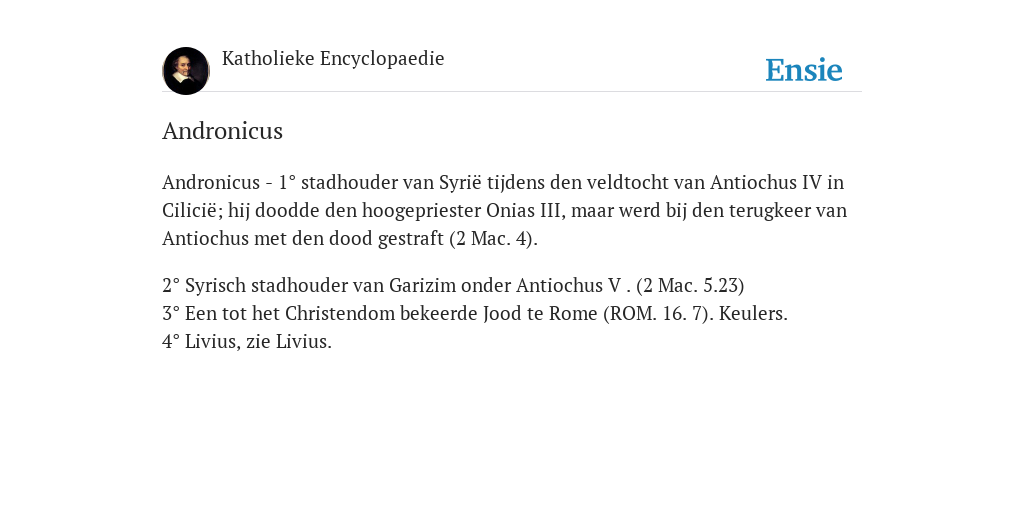Click the author name 'Keulers'
1024x512 pixels.
750,313
